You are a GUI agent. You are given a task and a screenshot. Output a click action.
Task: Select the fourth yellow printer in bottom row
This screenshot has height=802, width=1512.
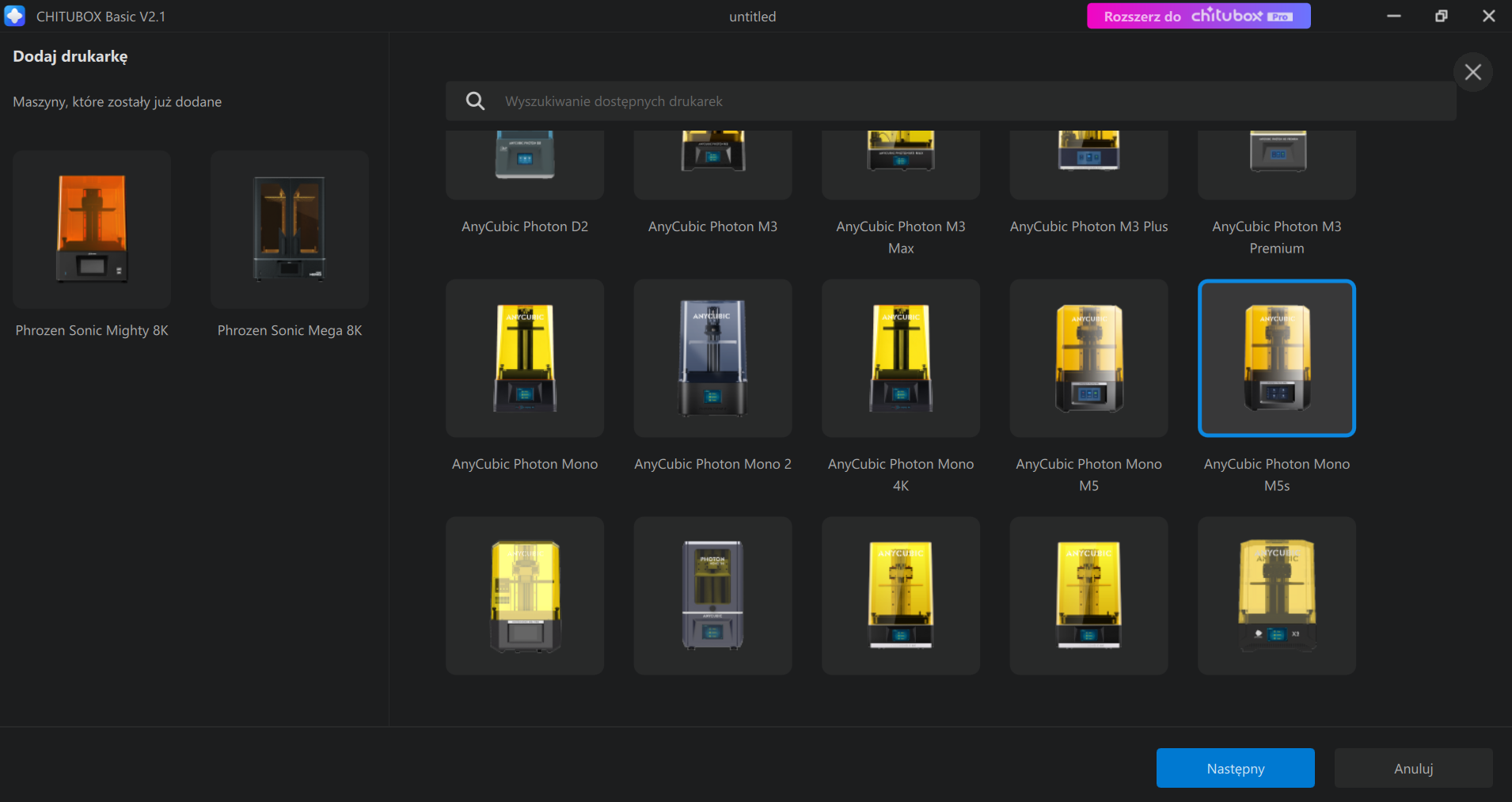pyautogui.click(x=1088, y=595)
